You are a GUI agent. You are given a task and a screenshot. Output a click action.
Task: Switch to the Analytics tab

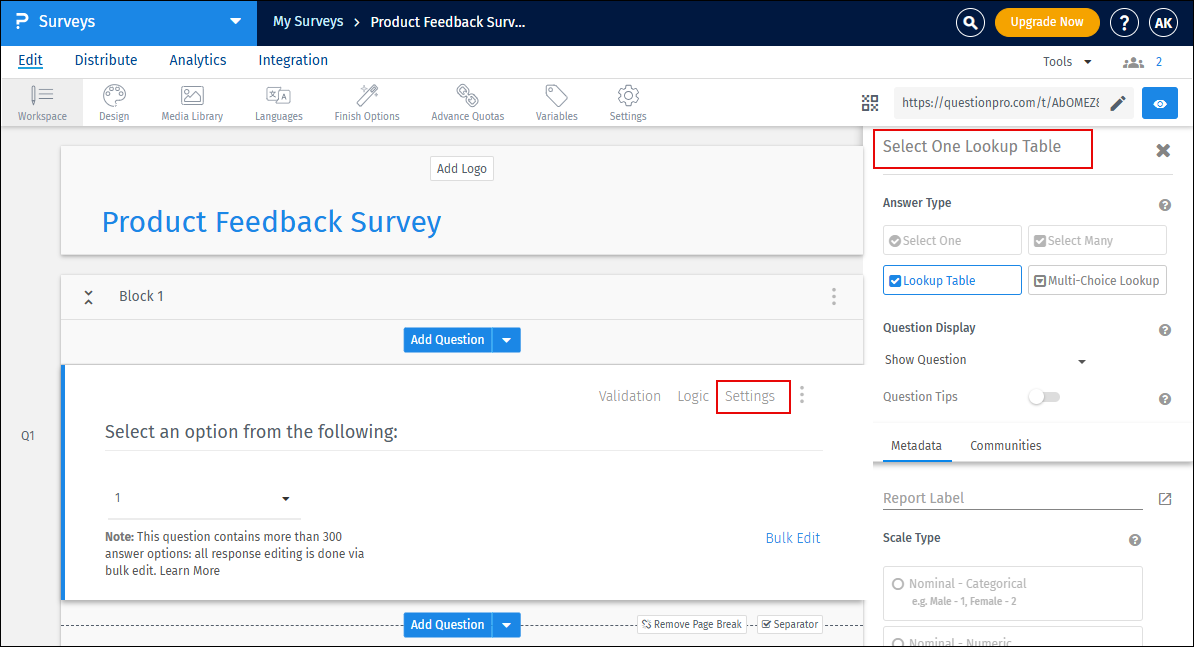pos(198,60)
